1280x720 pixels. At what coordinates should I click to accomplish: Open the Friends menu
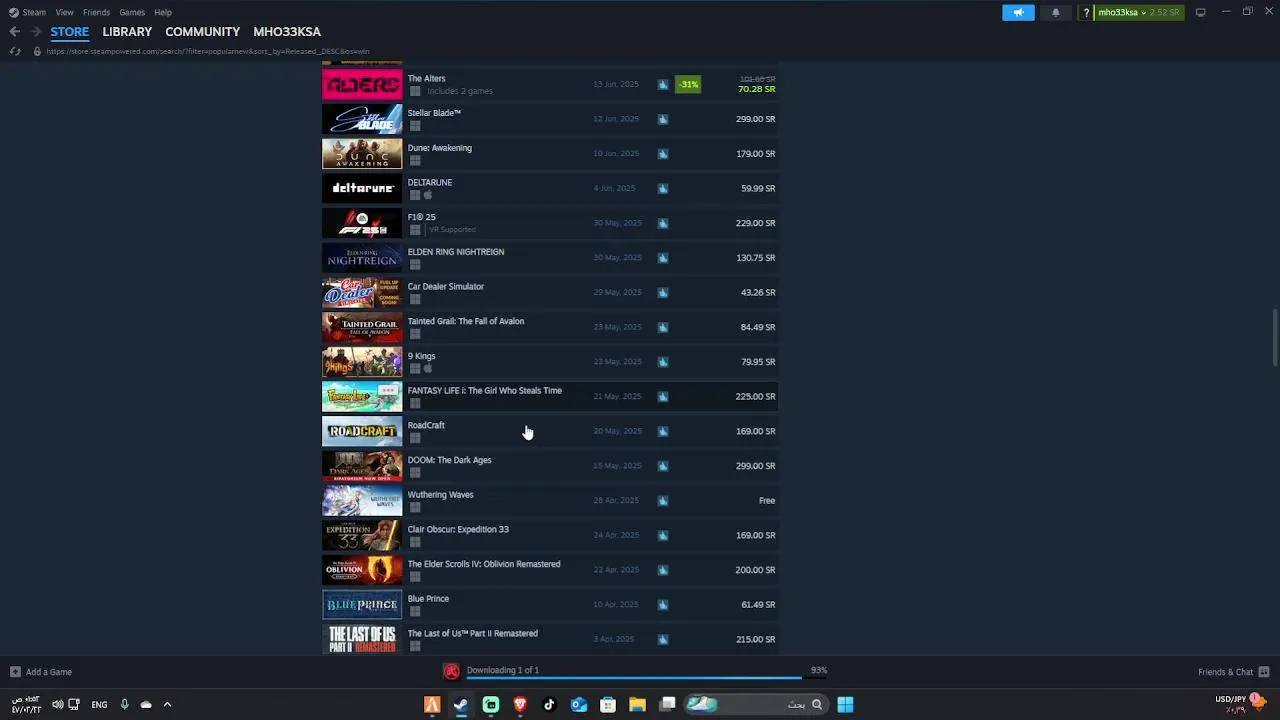tap(96, 12)
